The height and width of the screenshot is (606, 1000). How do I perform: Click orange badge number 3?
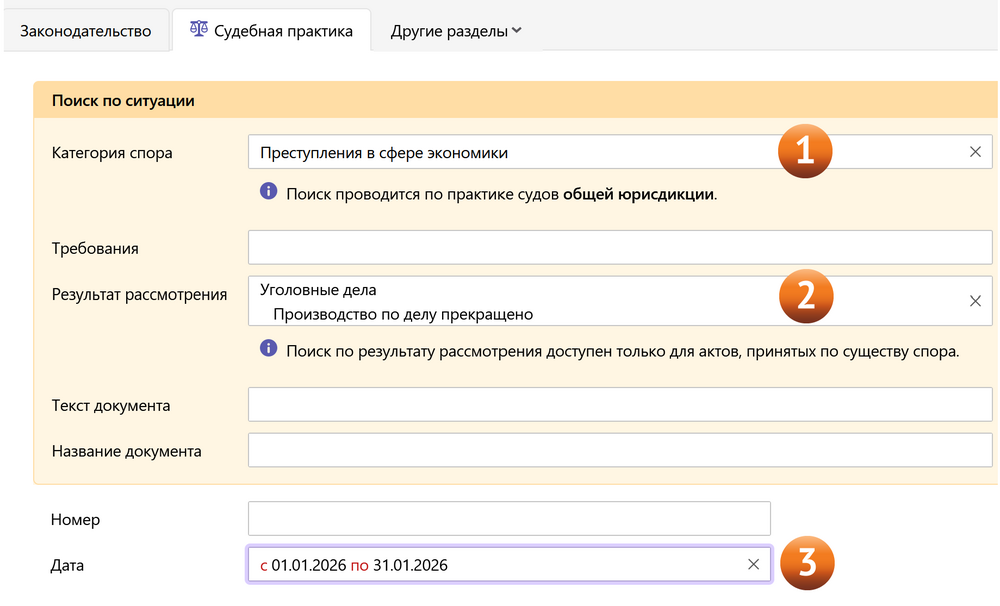pos(806,563)
